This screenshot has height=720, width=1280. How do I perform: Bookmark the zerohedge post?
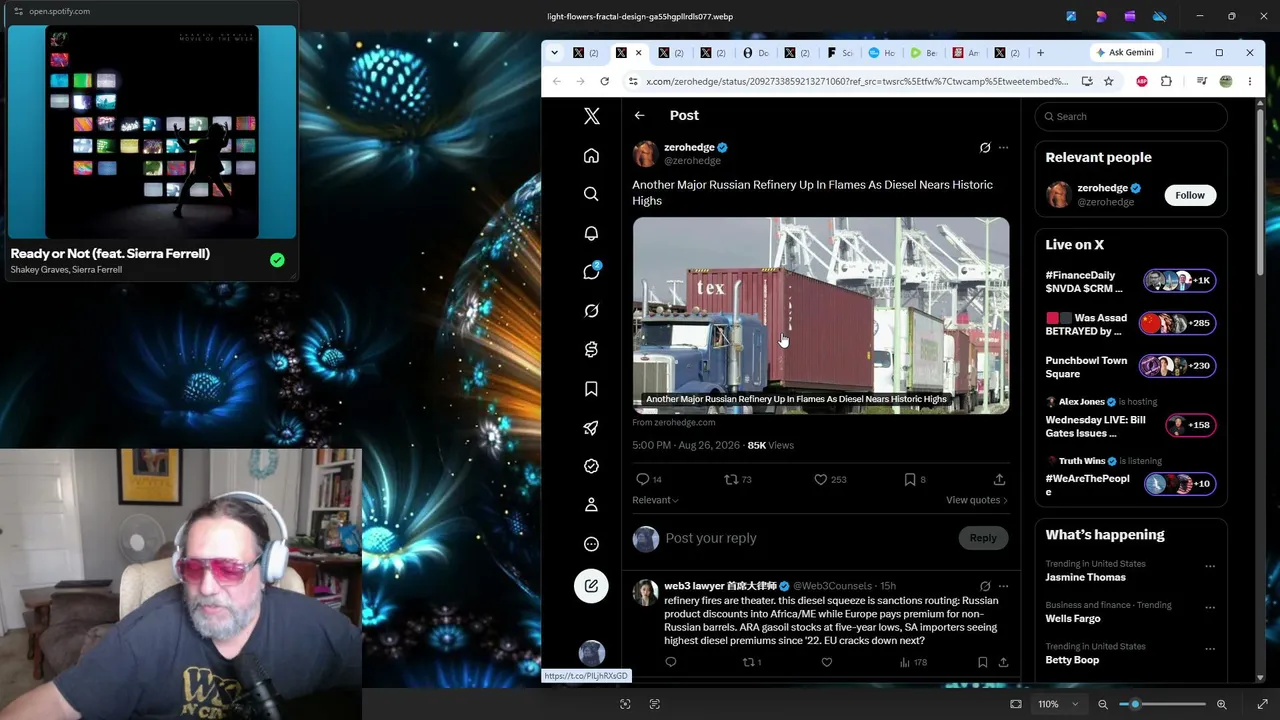(910, 480)
